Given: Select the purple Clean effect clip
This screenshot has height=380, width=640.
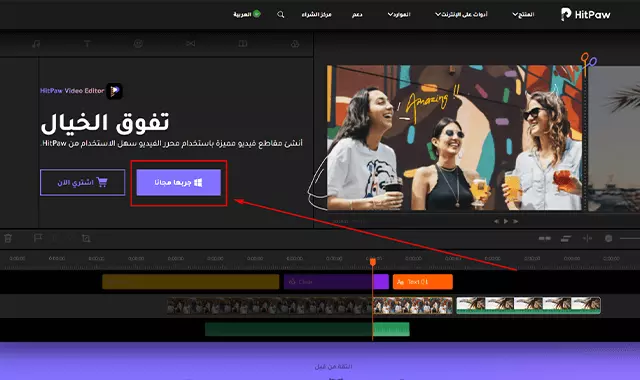Looking at the screenshot, I should coord(336,282).
